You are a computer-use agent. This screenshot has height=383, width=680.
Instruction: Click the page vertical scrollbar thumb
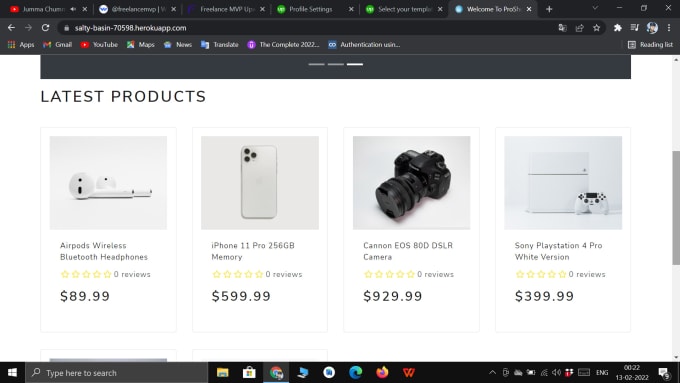coord(676,207)
